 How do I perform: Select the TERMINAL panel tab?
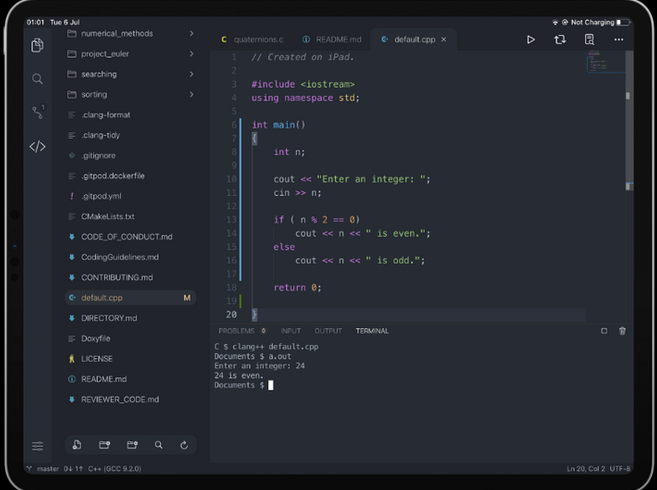pyautogui.click(x=372, y=331)
